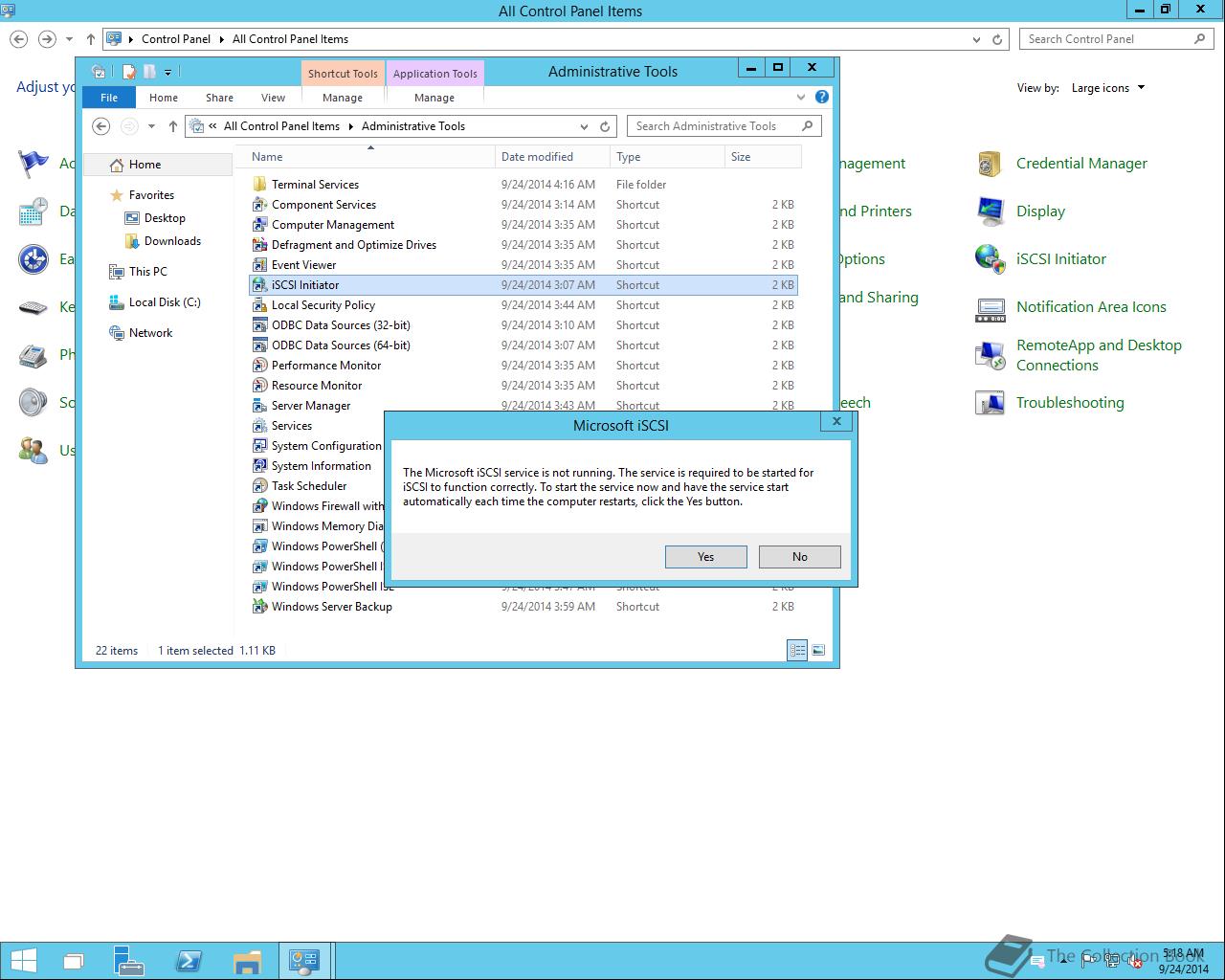Viewport: 1225px width, 980px height.
Task: Launch Windows PowerShell from the taskbar
Action: [x=188, y=961]
